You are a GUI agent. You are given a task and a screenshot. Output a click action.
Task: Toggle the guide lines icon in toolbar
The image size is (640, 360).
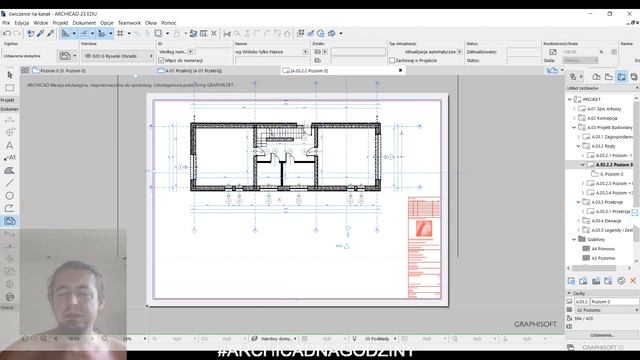(x=65, y=33)
